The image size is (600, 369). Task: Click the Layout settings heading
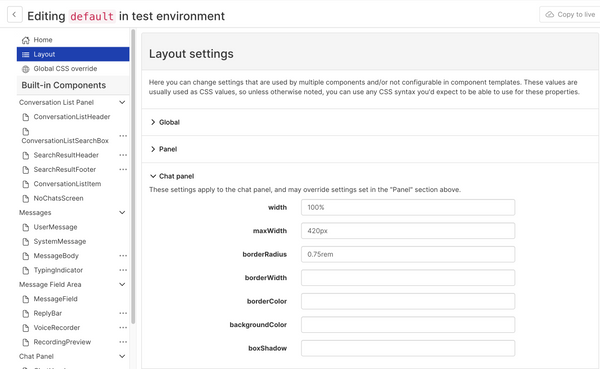191,54
